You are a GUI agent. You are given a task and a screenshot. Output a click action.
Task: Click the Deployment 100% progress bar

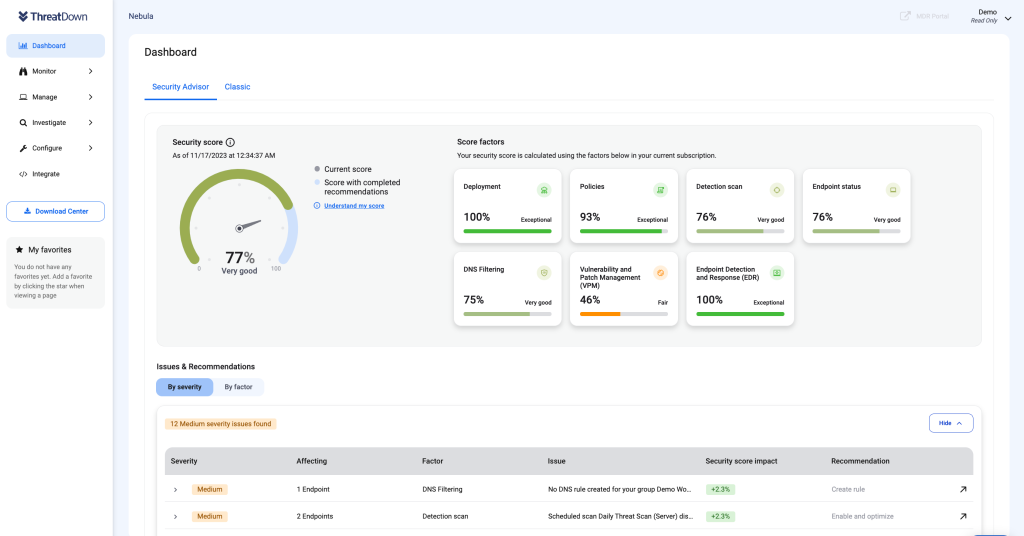(x=507, y=231)
